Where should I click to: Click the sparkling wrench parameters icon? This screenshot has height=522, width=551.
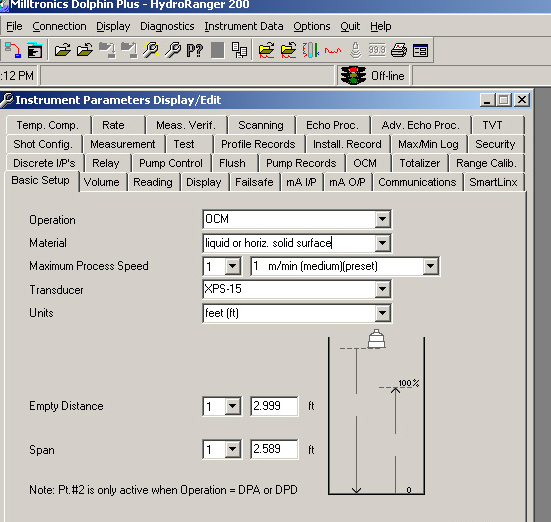point(151,50)
